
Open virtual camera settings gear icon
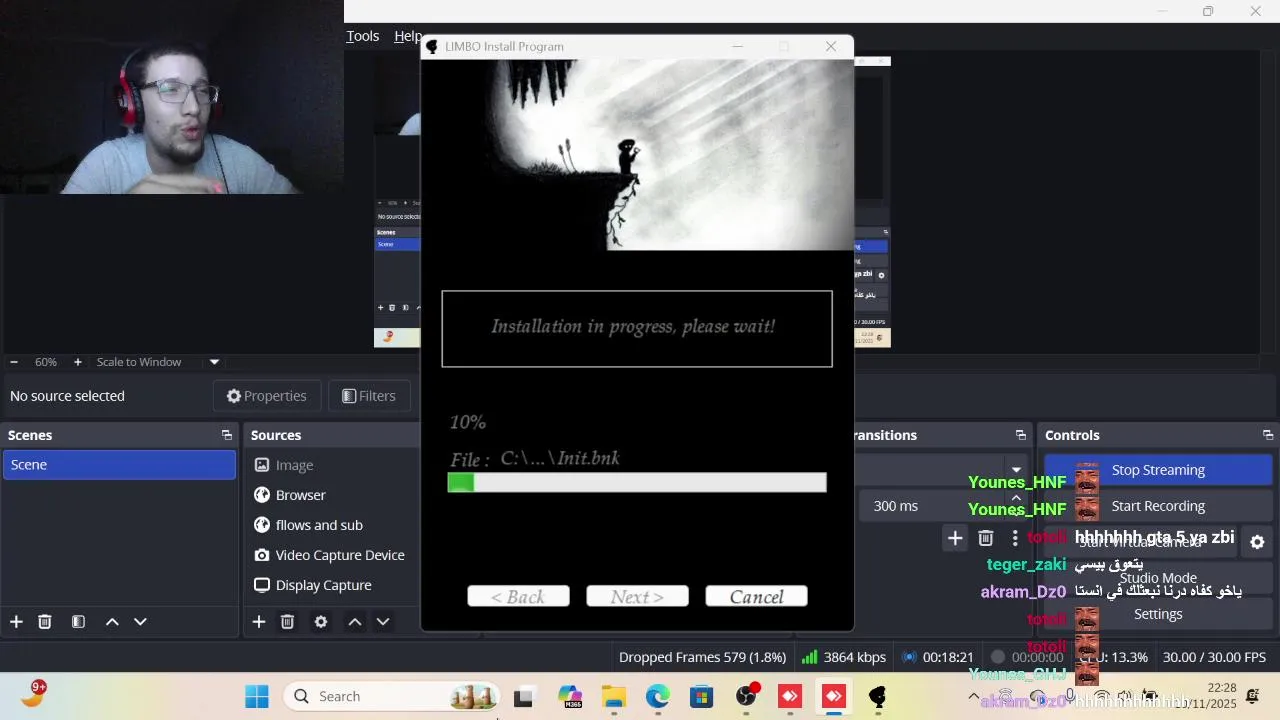point(1257,542)
